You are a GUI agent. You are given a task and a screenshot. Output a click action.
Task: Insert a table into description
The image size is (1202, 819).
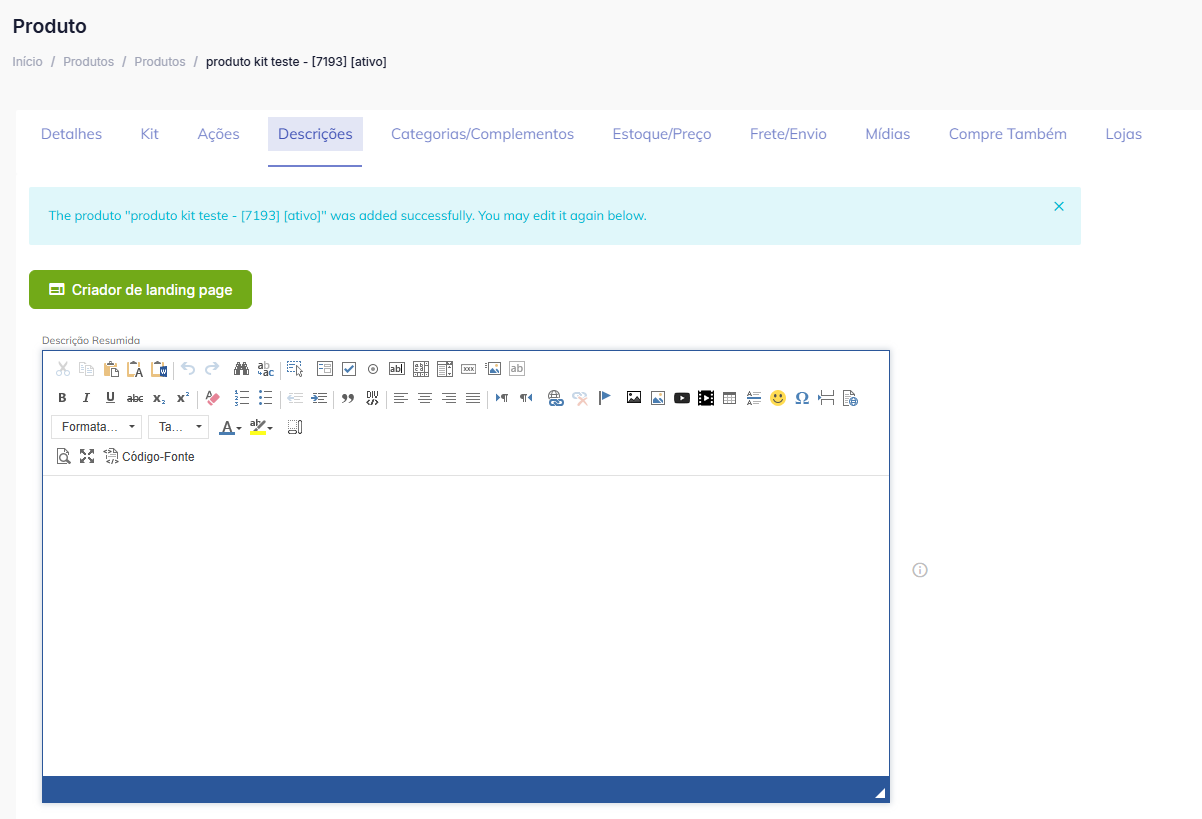pos(730,398)
